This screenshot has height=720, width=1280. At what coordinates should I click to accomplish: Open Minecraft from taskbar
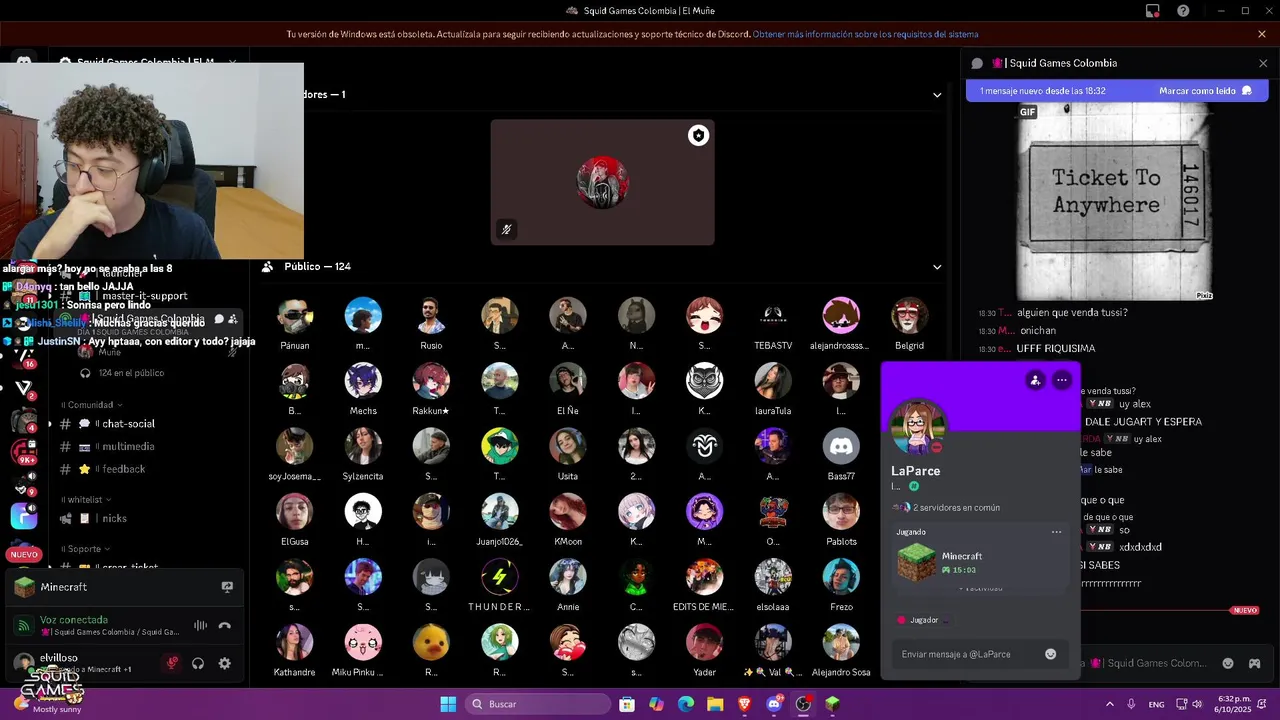(832, 704)
